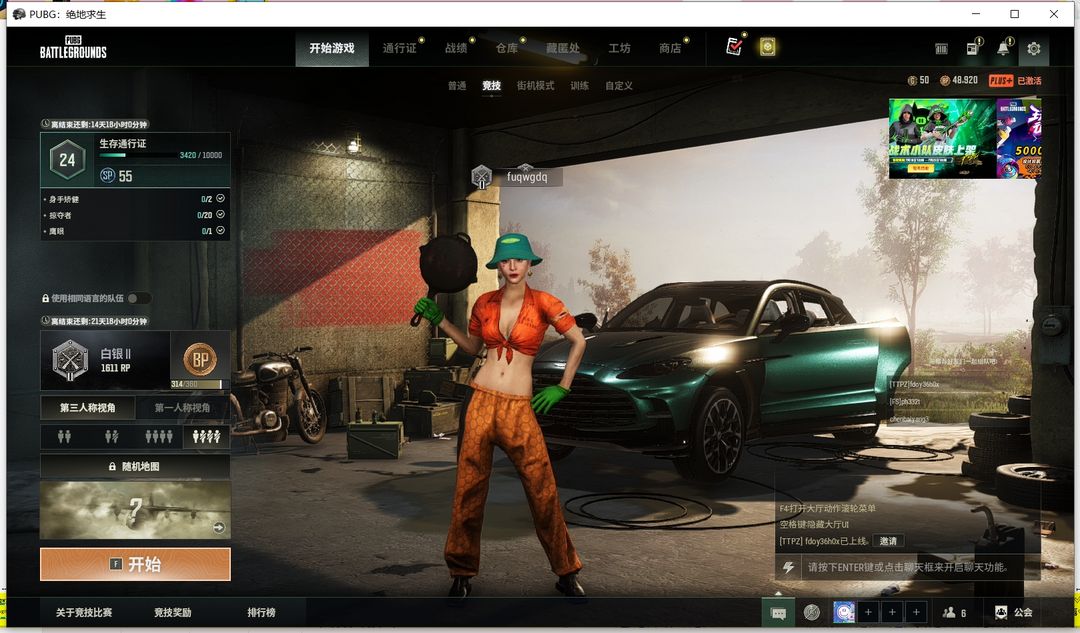1080x633 pixels.
Task: Select 第三人称视角 perspective
Action: click(x=87, y=408)
